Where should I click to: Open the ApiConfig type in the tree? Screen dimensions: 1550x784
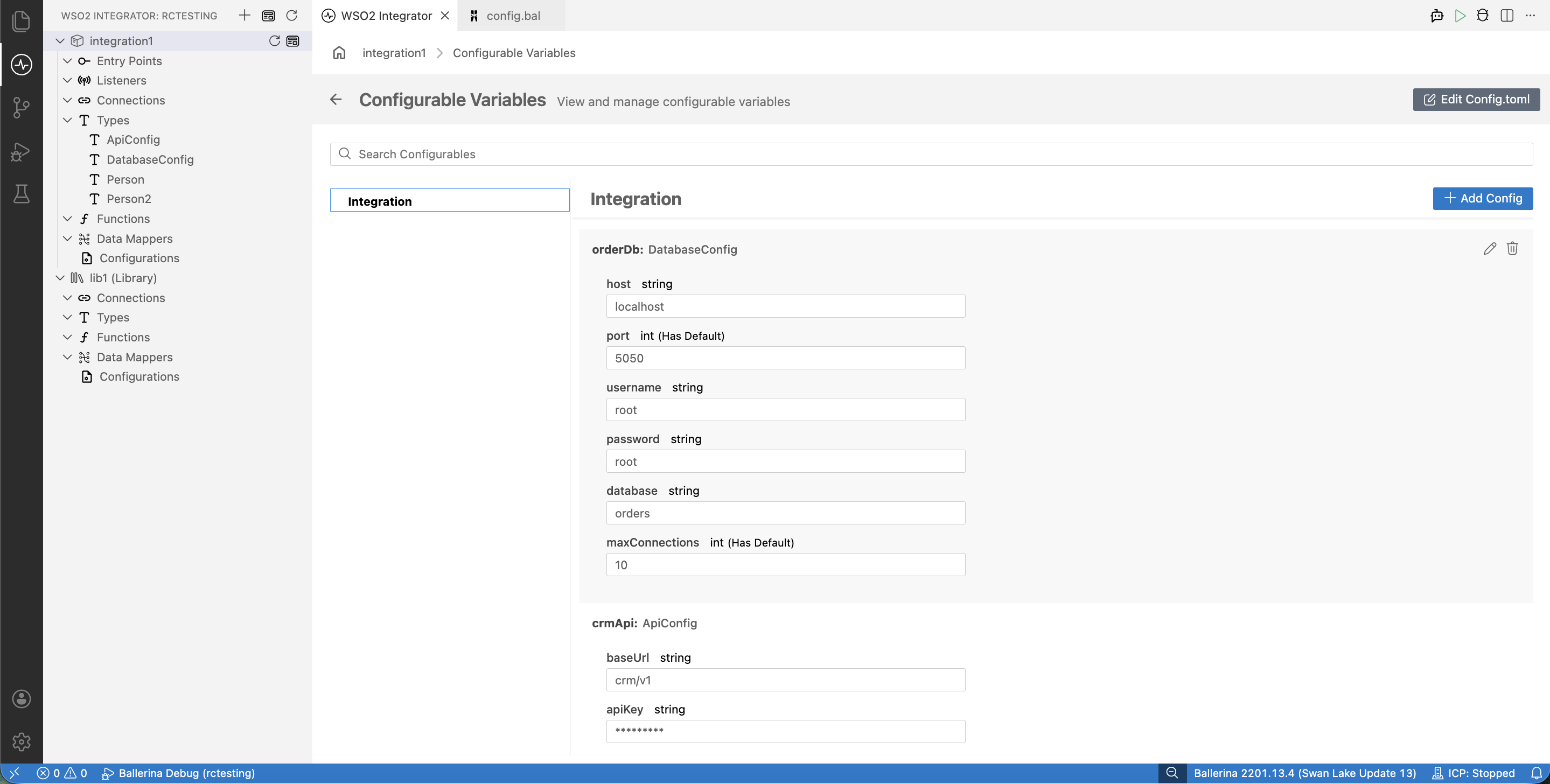[133, 139]
